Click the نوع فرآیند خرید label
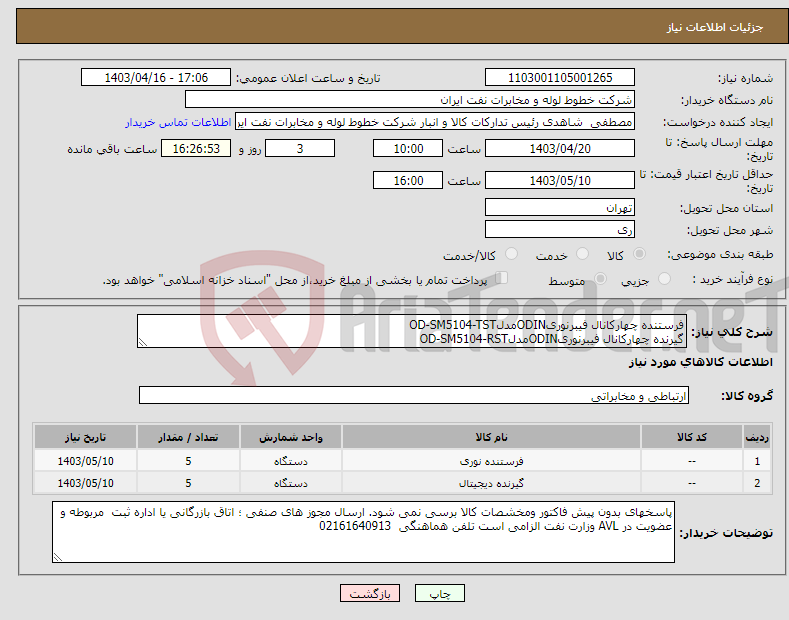The width and height of the screenshot is (789, 620). pyautogui.click(x=732, y=279)
